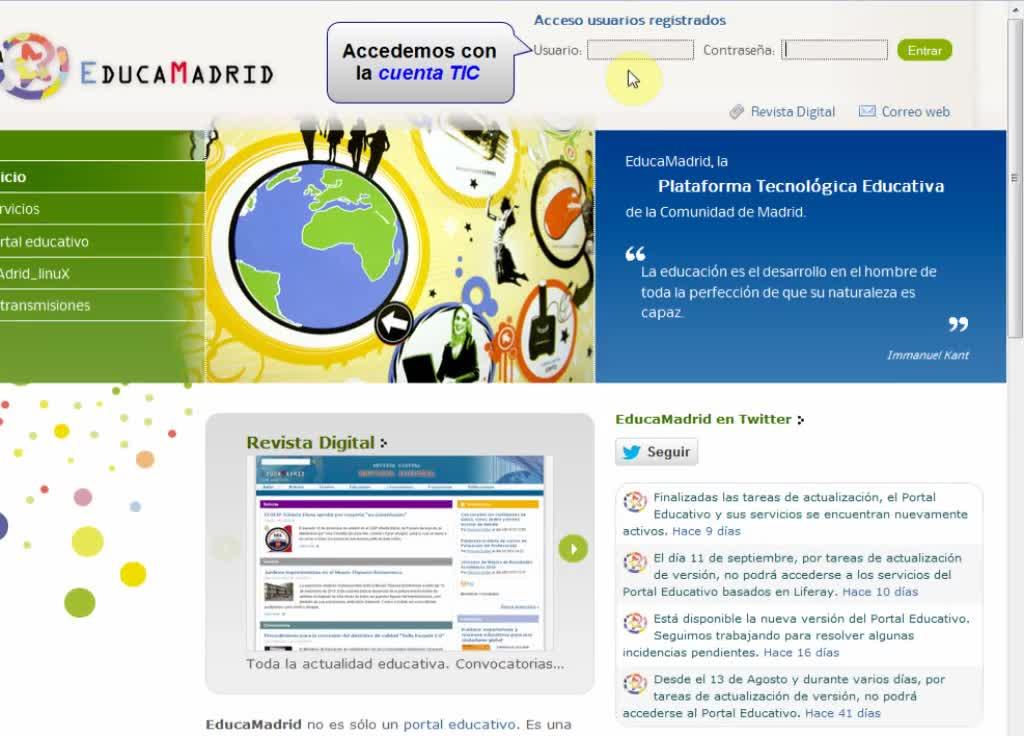This screenshot has height=736, width=1024.
Task: Click avatar of tweet about El día 11 de septiembre
Action: click(x=635, y=562)
